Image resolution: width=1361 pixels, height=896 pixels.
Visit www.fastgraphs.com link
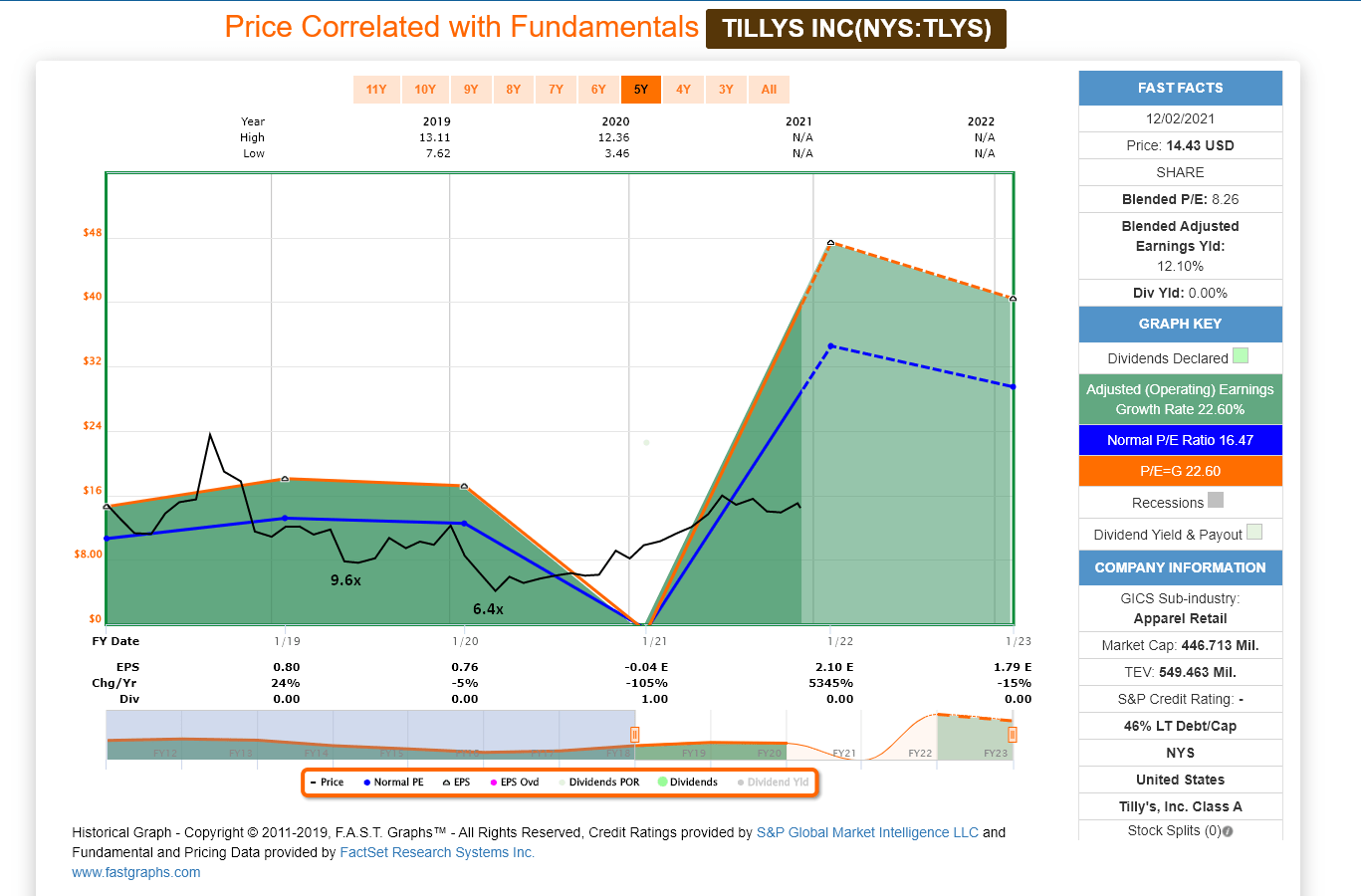tap(136, 872)
